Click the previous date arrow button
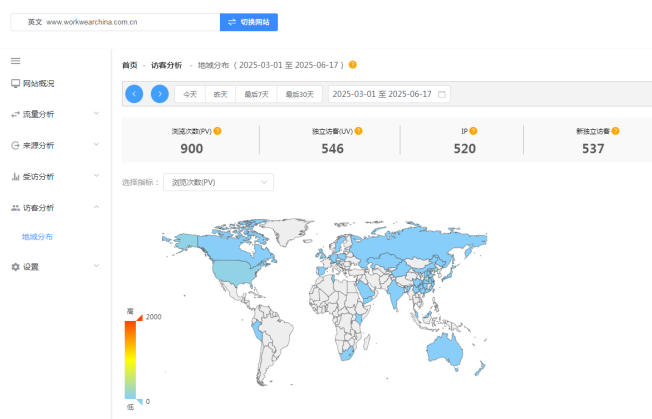652x419 pixels. (x=134, y=94)
